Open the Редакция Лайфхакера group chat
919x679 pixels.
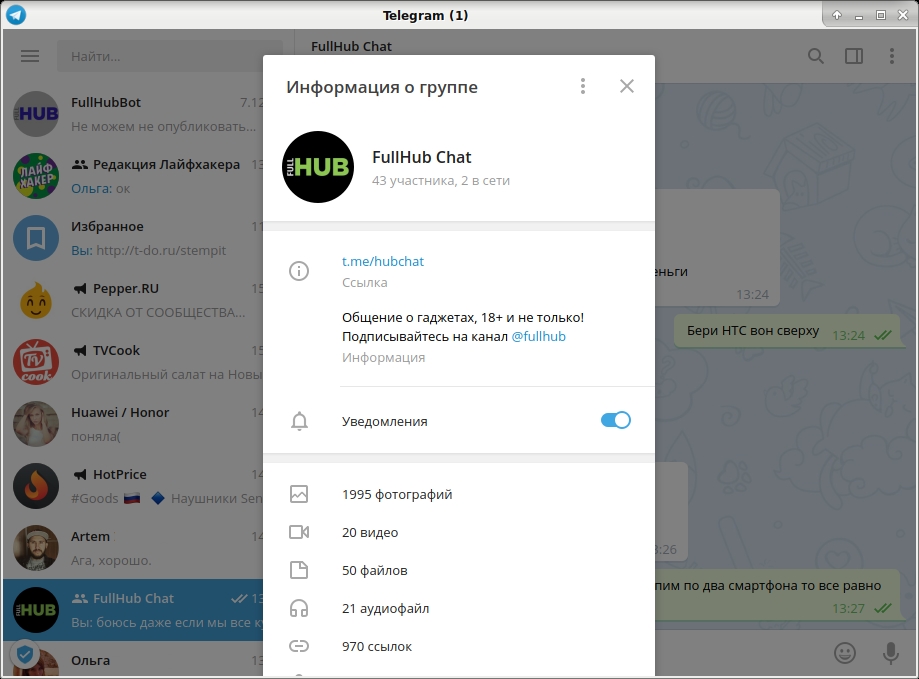click(x=134, y=176)
